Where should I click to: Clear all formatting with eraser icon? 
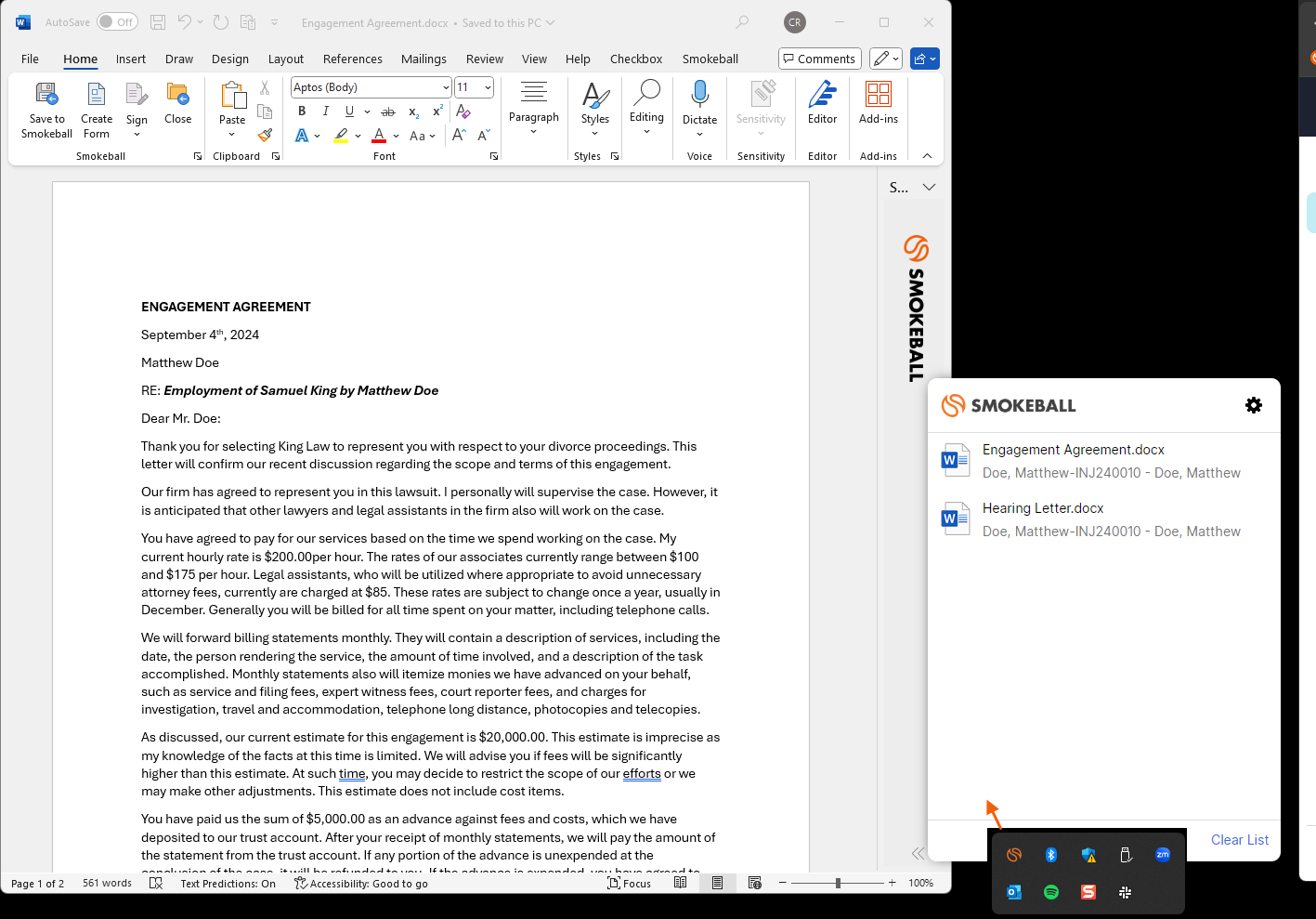point(463,112)
